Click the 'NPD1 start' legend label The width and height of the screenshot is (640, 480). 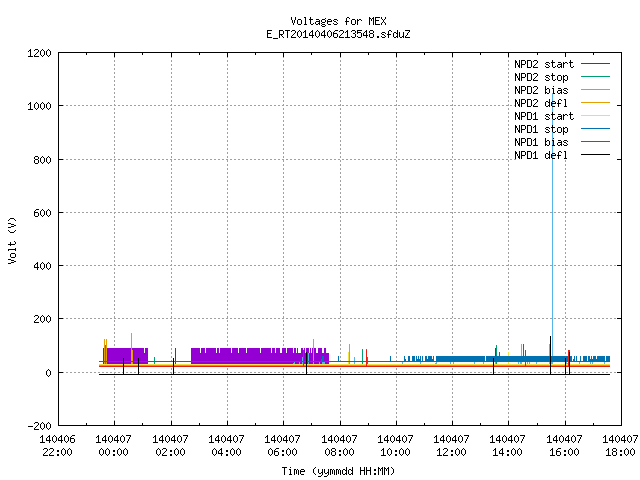544,116
